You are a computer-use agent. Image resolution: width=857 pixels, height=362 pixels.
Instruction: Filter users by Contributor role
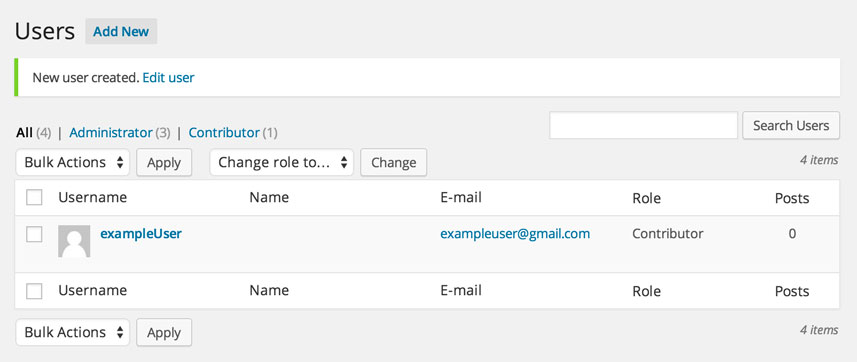point(224,133)
